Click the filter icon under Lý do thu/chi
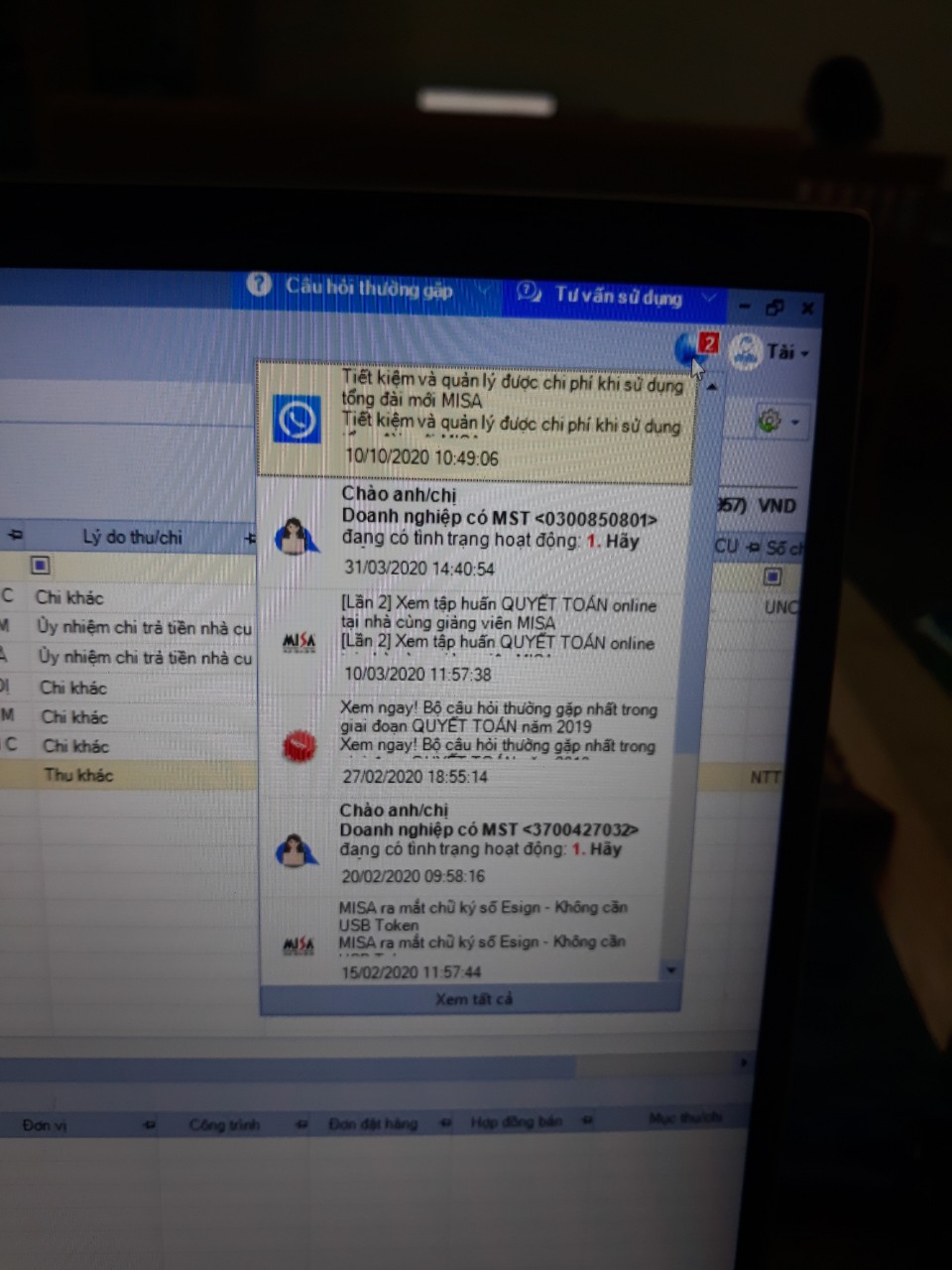This screenshot has height=1270, width=952. pos(40,566)
